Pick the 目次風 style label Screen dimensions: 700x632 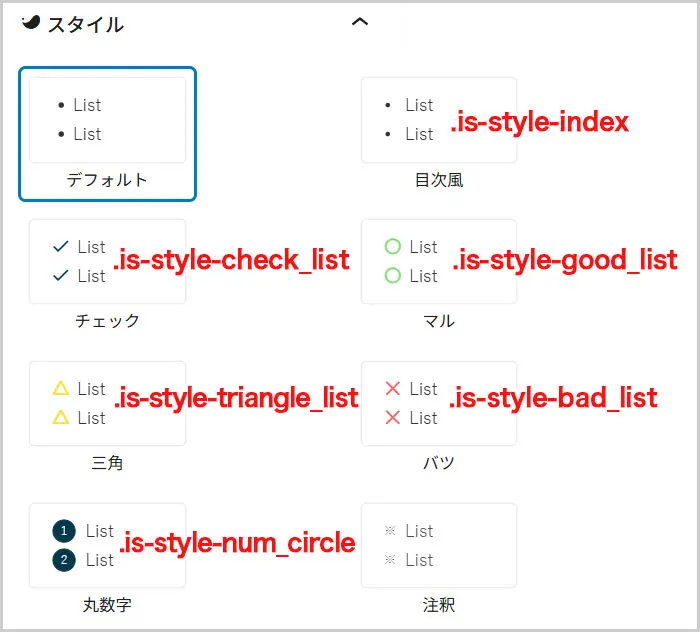point(438,180)
